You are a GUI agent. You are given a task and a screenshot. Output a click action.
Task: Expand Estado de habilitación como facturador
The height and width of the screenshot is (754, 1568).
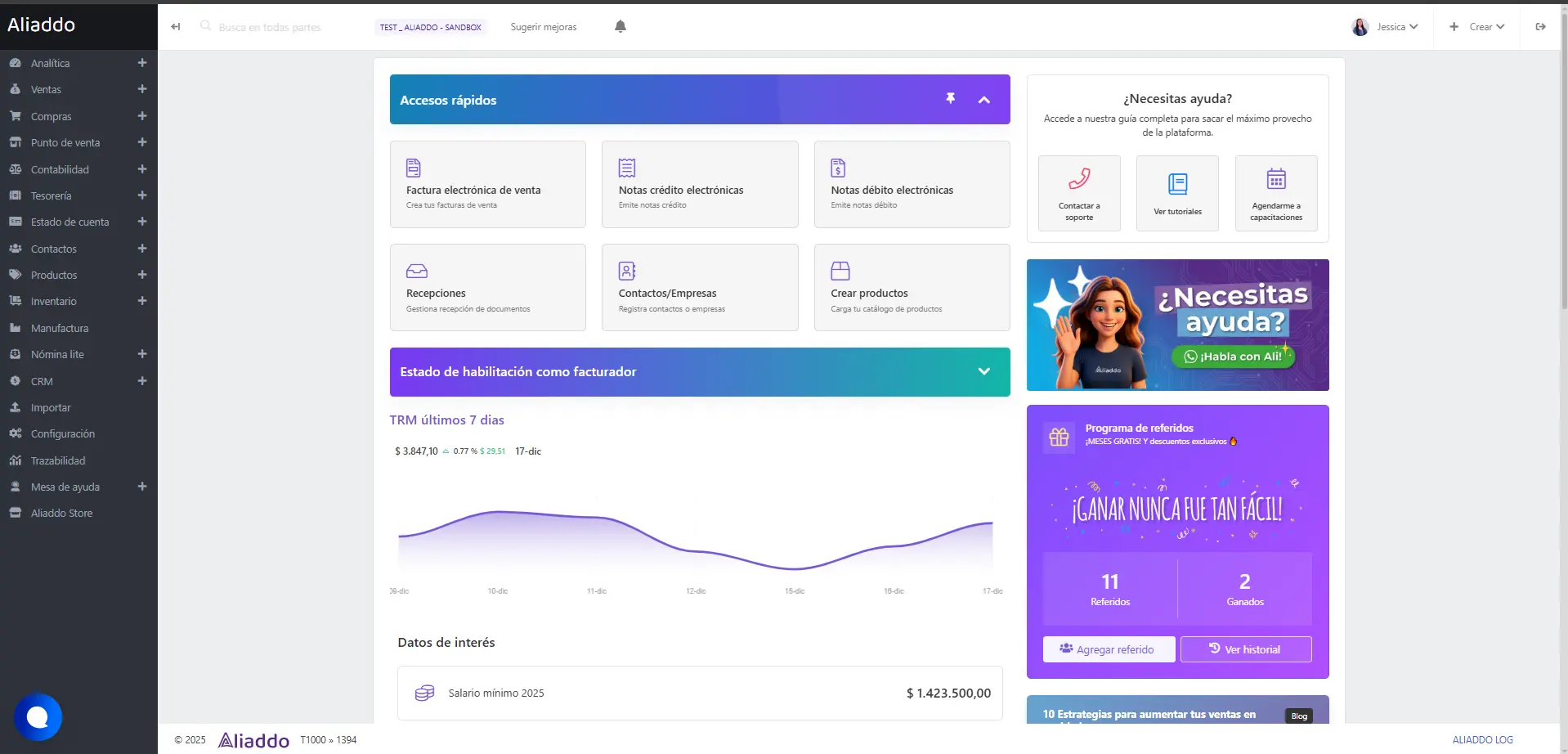point(984,371)
